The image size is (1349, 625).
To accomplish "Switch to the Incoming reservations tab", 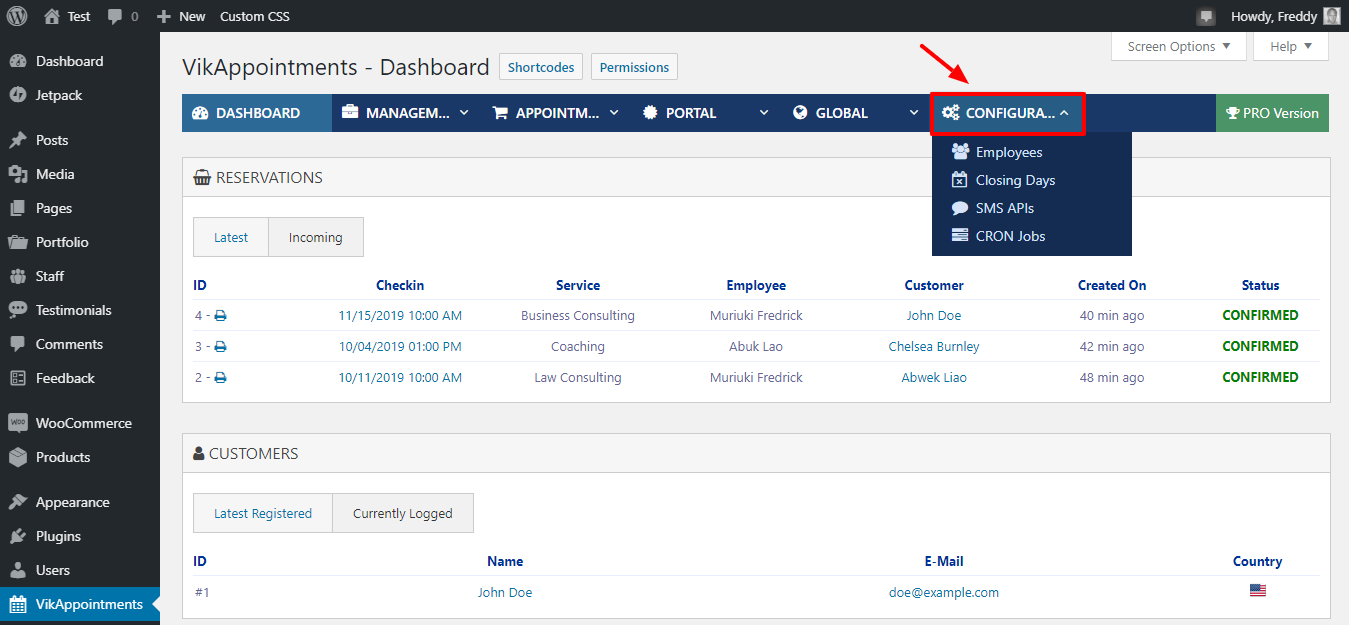I will tap(315, 237).
